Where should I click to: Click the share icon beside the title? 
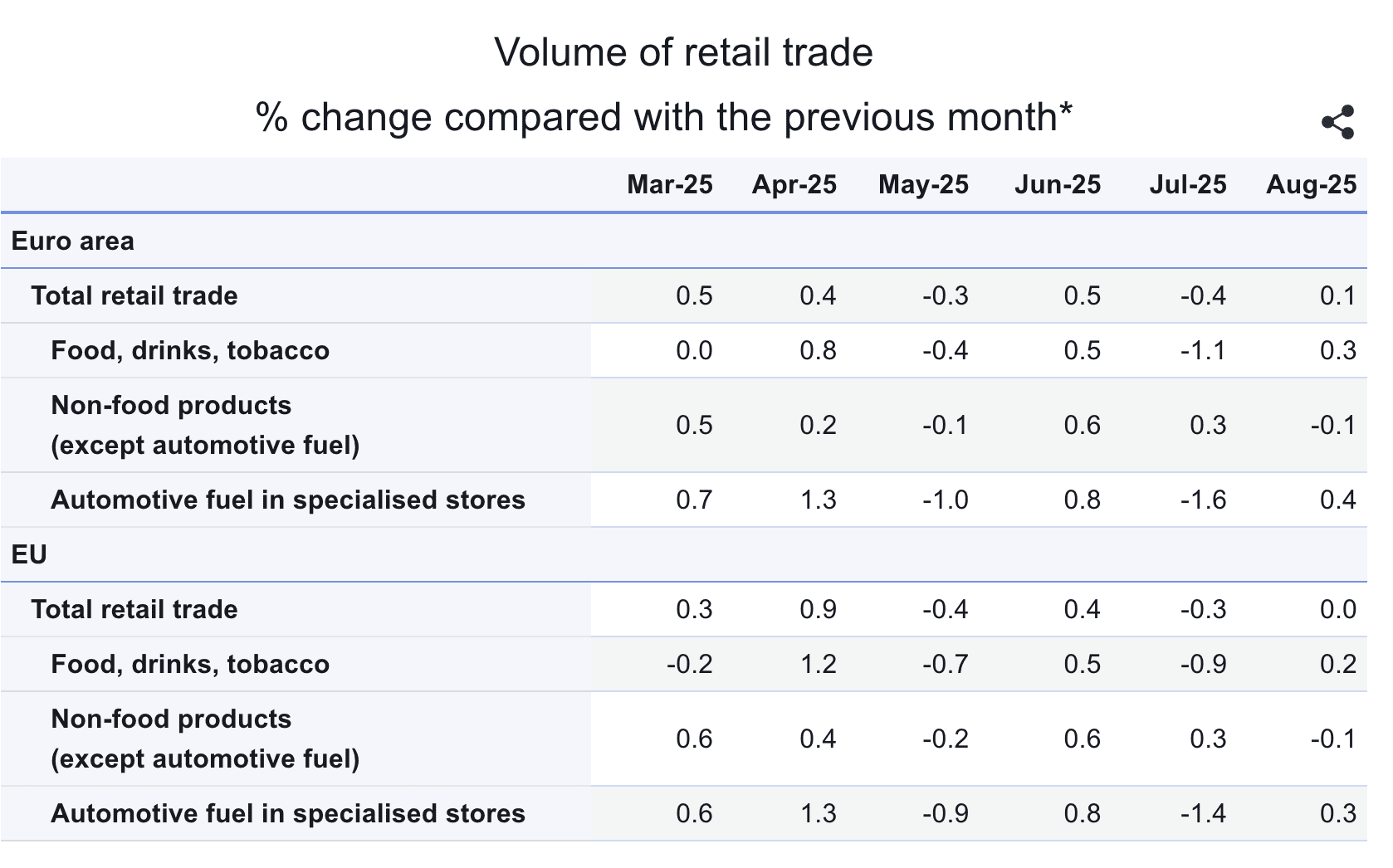(x=1337, y=122)
